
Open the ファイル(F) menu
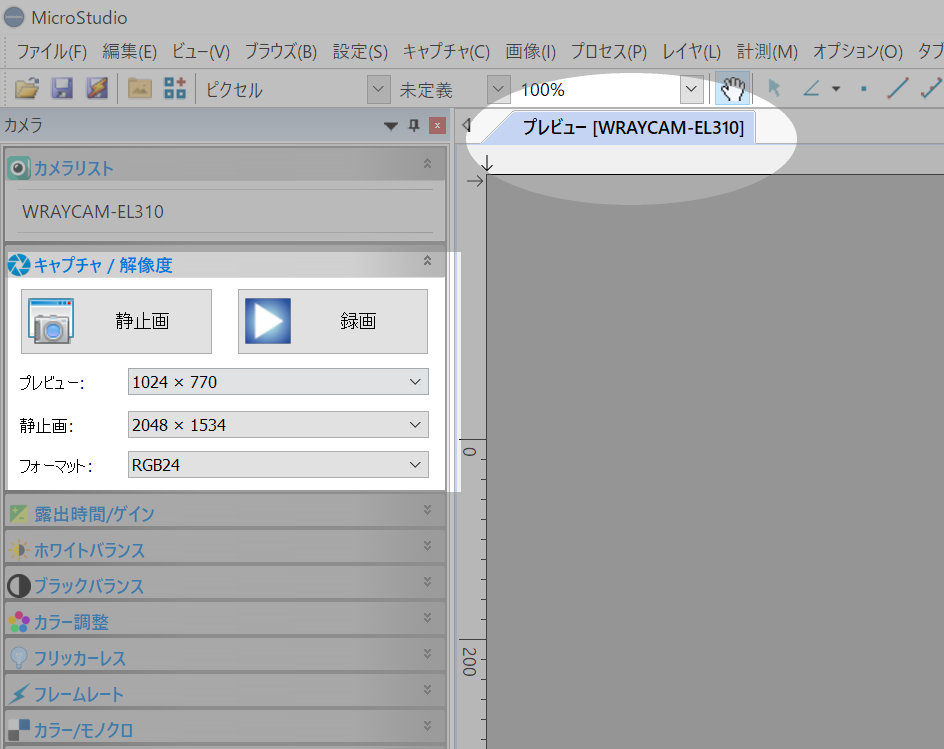[x=51, y=52]
